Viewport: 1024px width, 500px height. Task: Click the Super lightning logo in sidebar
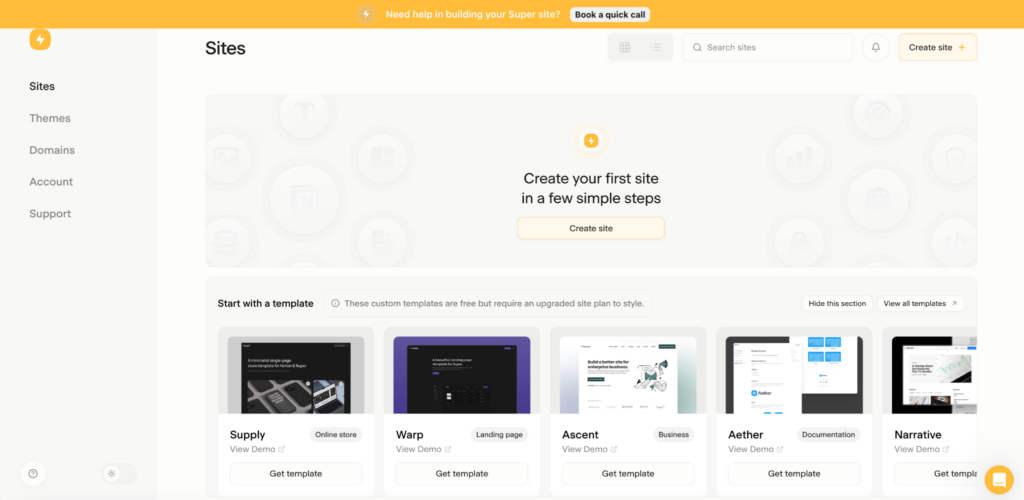pos(40,40)
